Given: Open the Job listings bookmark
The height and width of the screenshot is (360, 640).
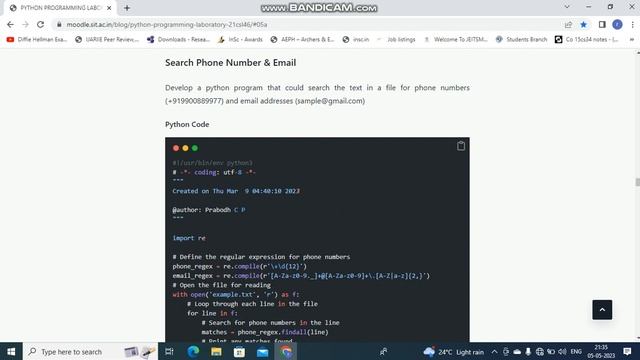Looking at the screenshot, I should click(396, 39).
